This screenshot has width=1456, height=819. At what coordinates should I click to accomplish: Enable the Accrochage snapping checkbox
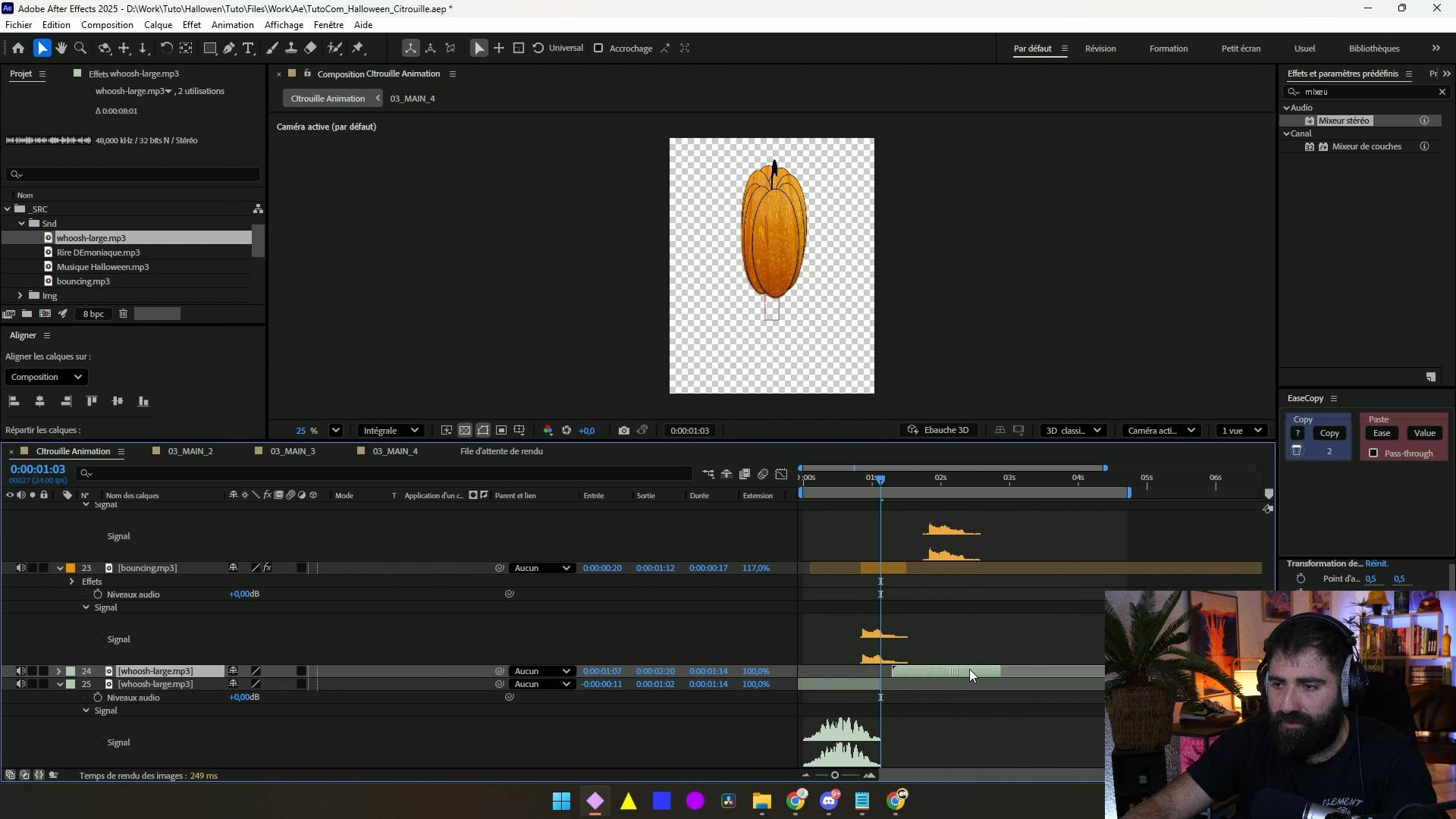598,49
